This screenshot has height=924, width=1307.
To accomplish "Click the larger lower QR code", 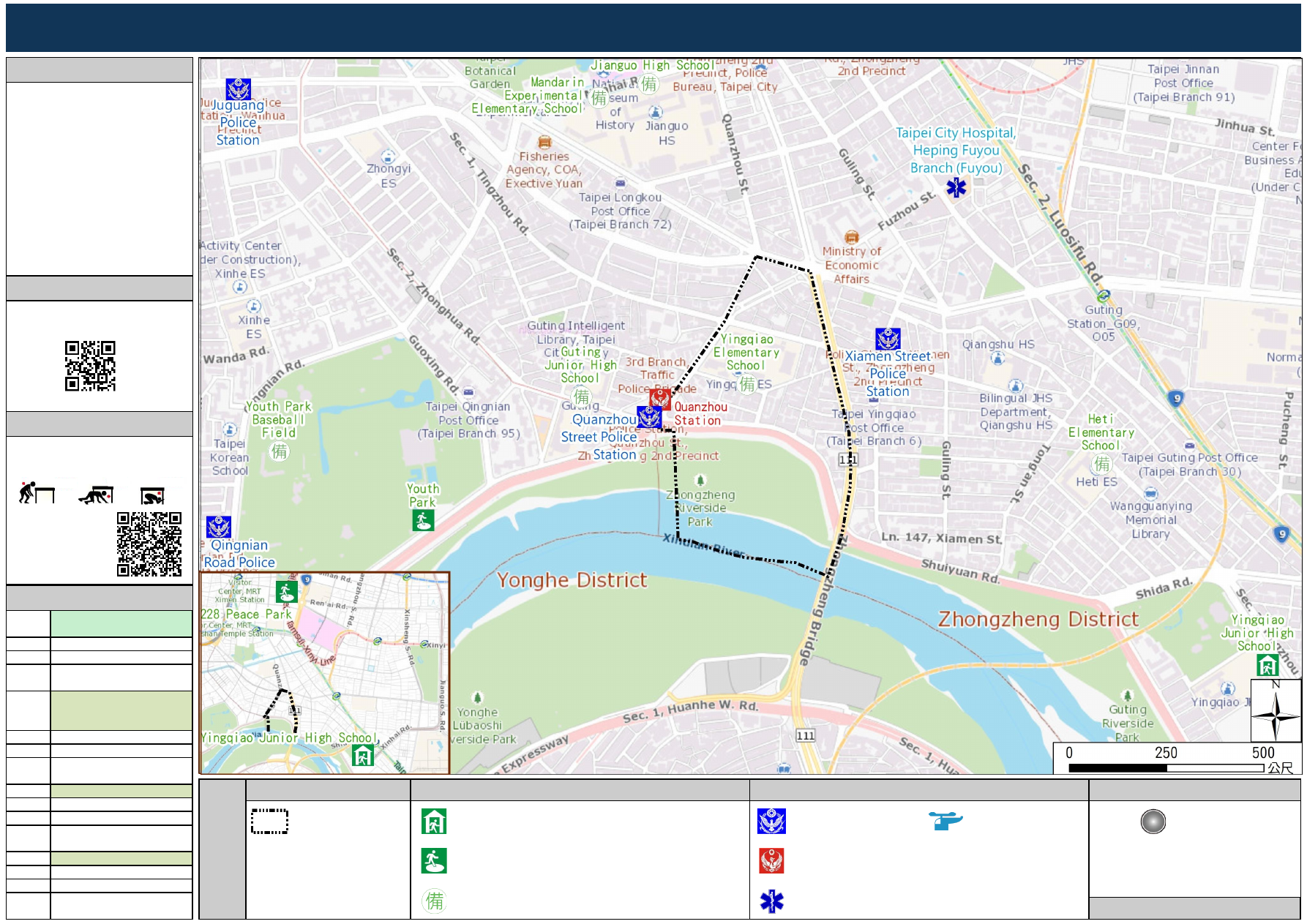I will 149,544.
